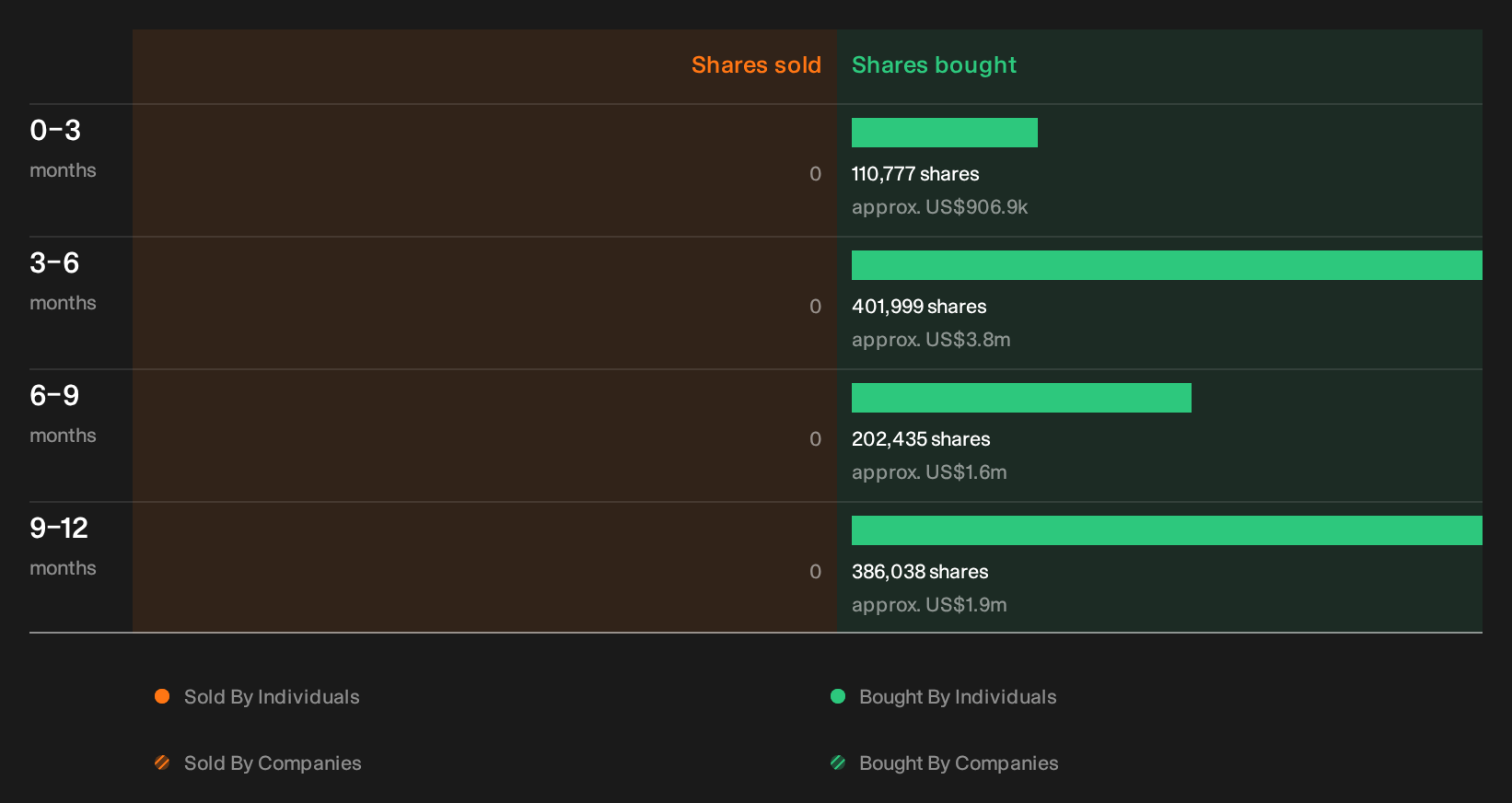Screen dimensions: 1512x803
Task: Click the Shares sold column header
Action: click(x=756, y=65)
